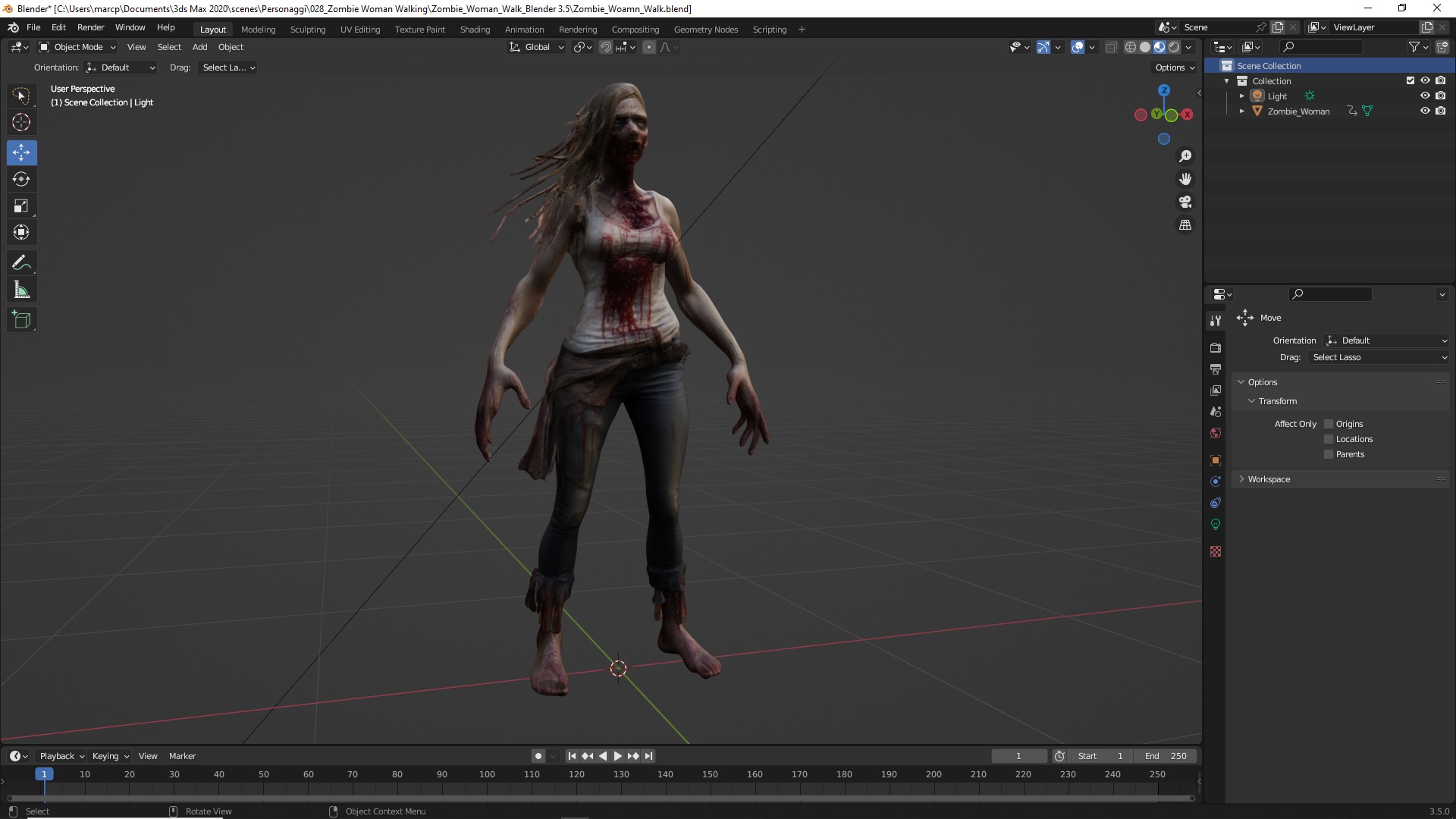Toggle X-ray mode
Viewport: 1456px width, 819px height.
(1111, 47)
